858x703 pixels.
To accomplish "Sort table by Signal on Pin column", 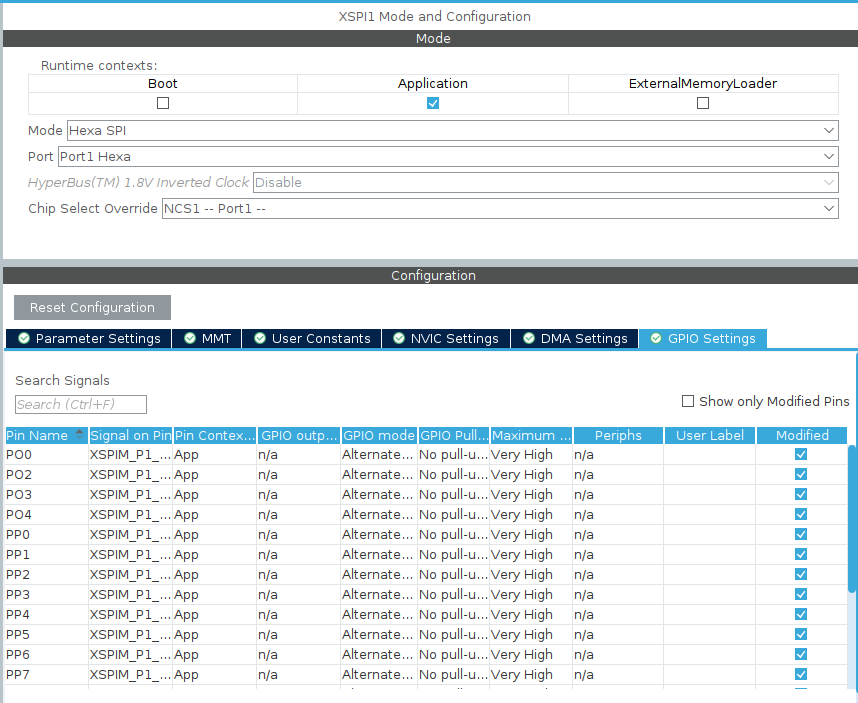I will [130, 435].
